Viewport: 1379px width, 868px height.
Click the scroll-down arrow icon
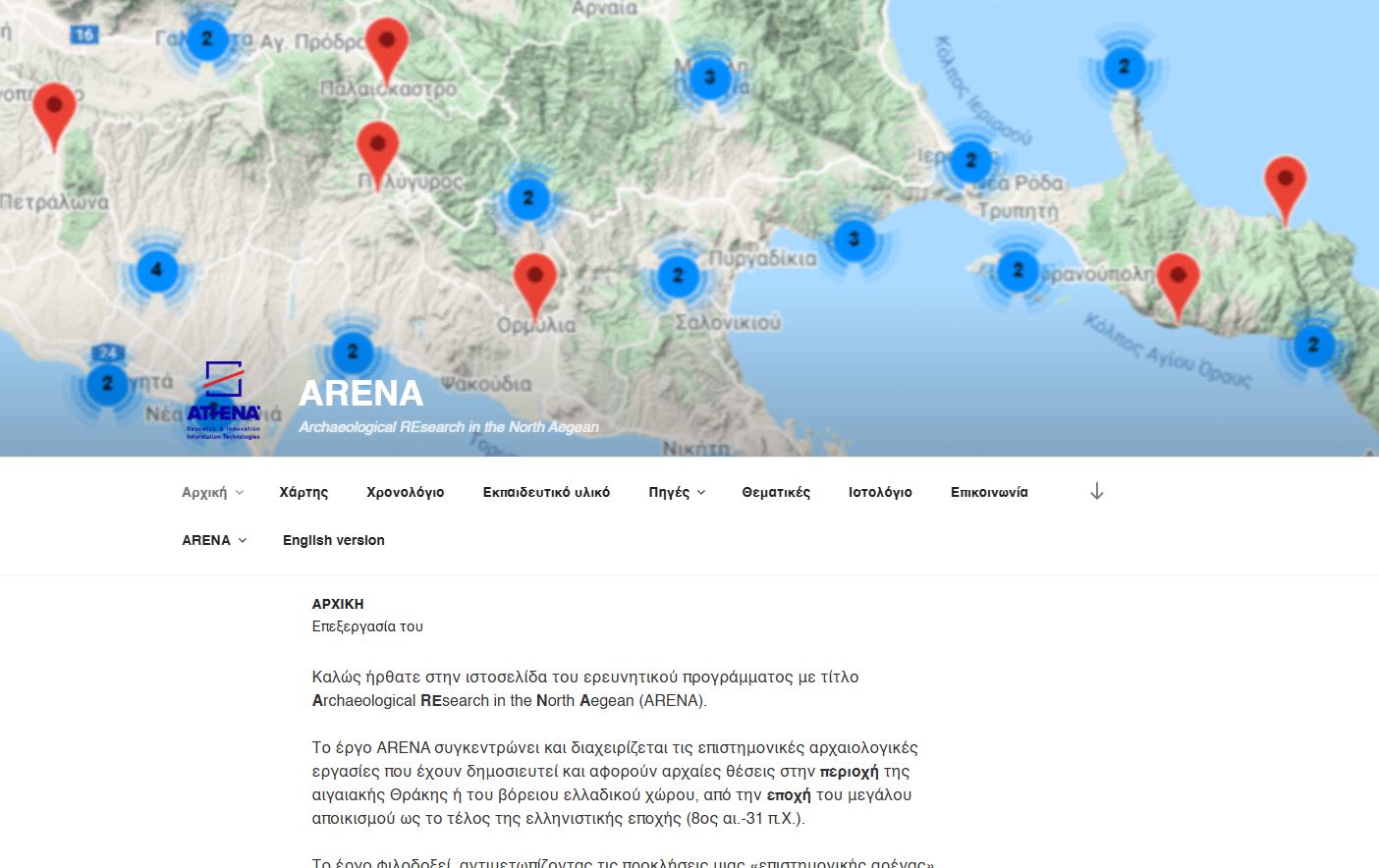pos(1096,492)
